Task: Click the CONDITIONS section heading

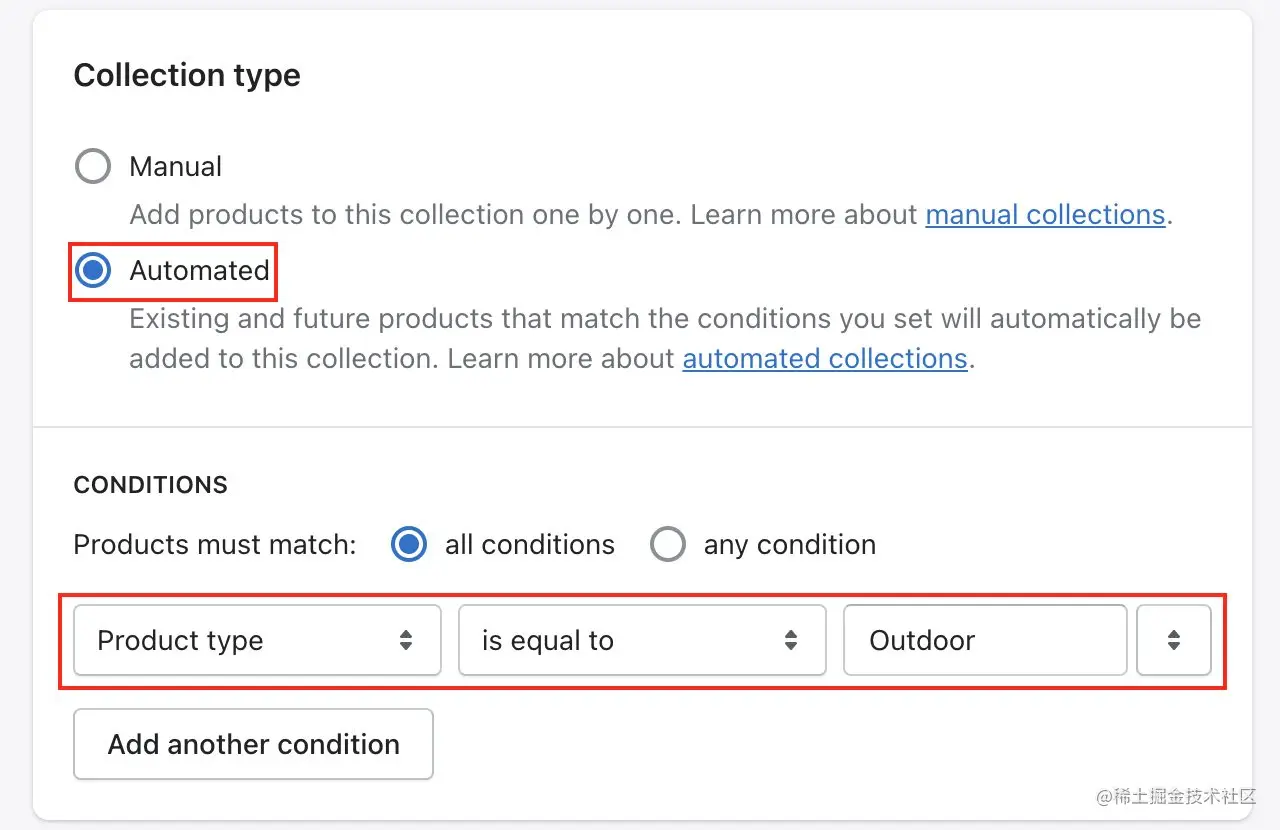Action: coord(151,485)
